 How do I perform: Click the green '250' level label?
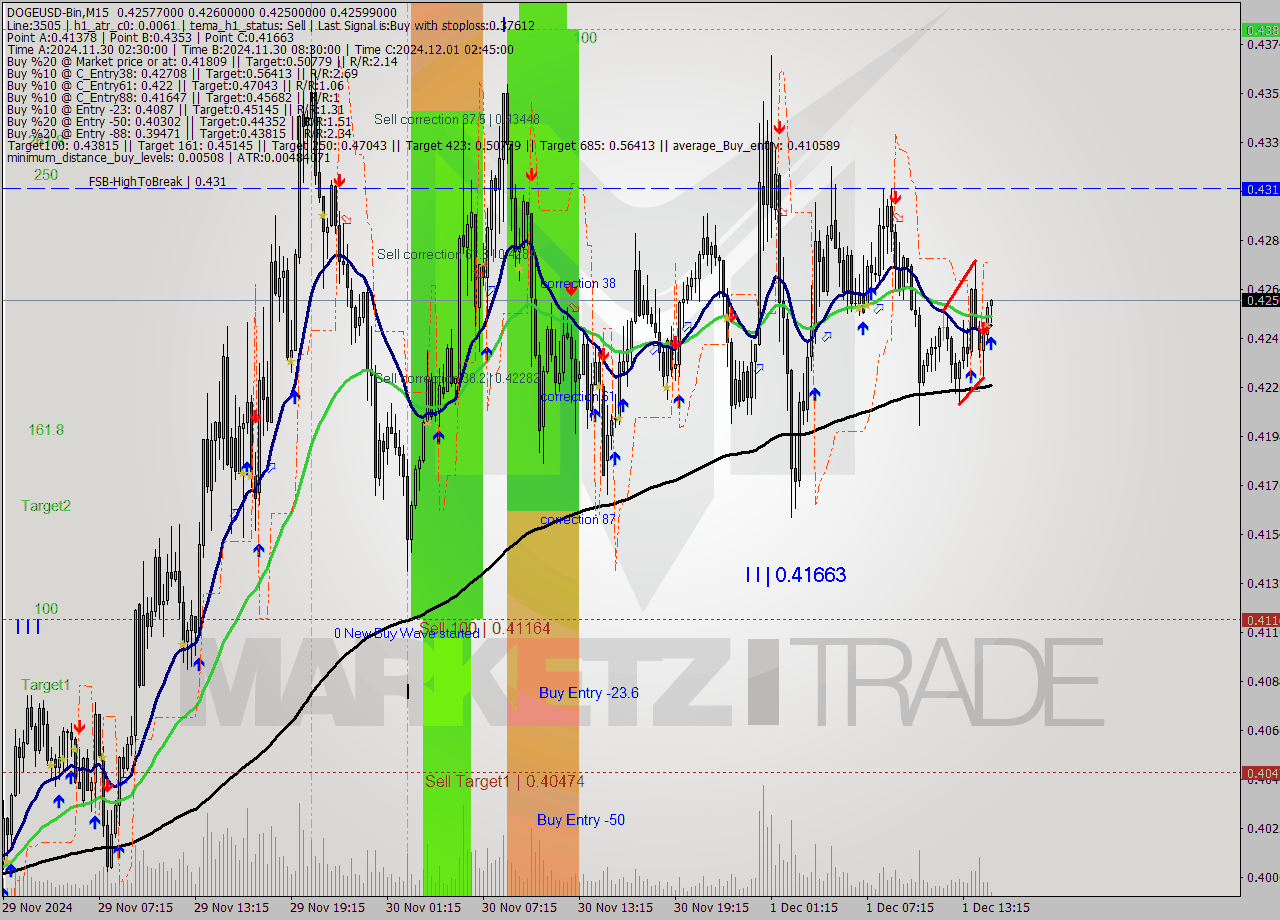pyautogui.click(x=45, y=174)
